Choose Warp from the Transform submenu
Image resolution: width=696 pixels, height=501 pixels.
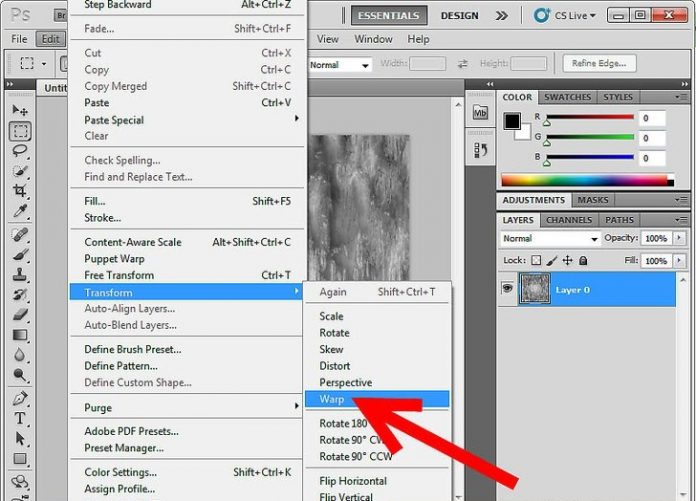point(332,399)
